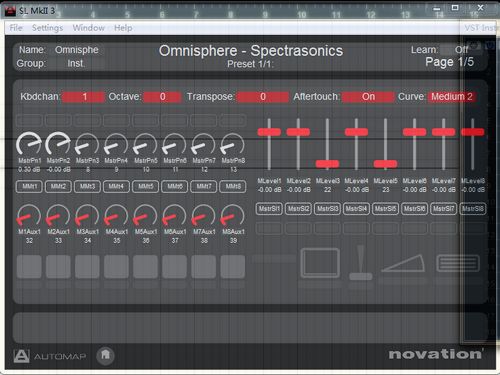Click the M7Aux1 red knob
Image resolution: width=500 pixels, height=375 pixels.
click(x=203, y=216)
